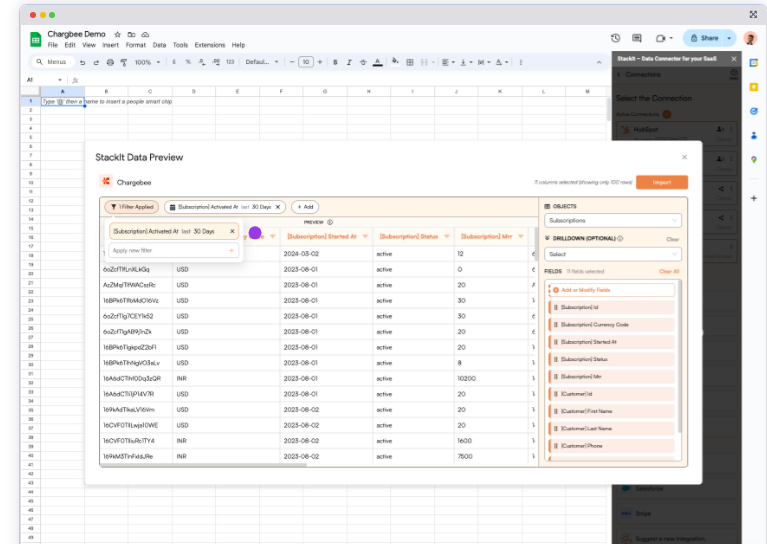The width and height of the screenshot is (767, 544).
Task: Click filter icon on Subscription Started At column
Action: (365, 237)
